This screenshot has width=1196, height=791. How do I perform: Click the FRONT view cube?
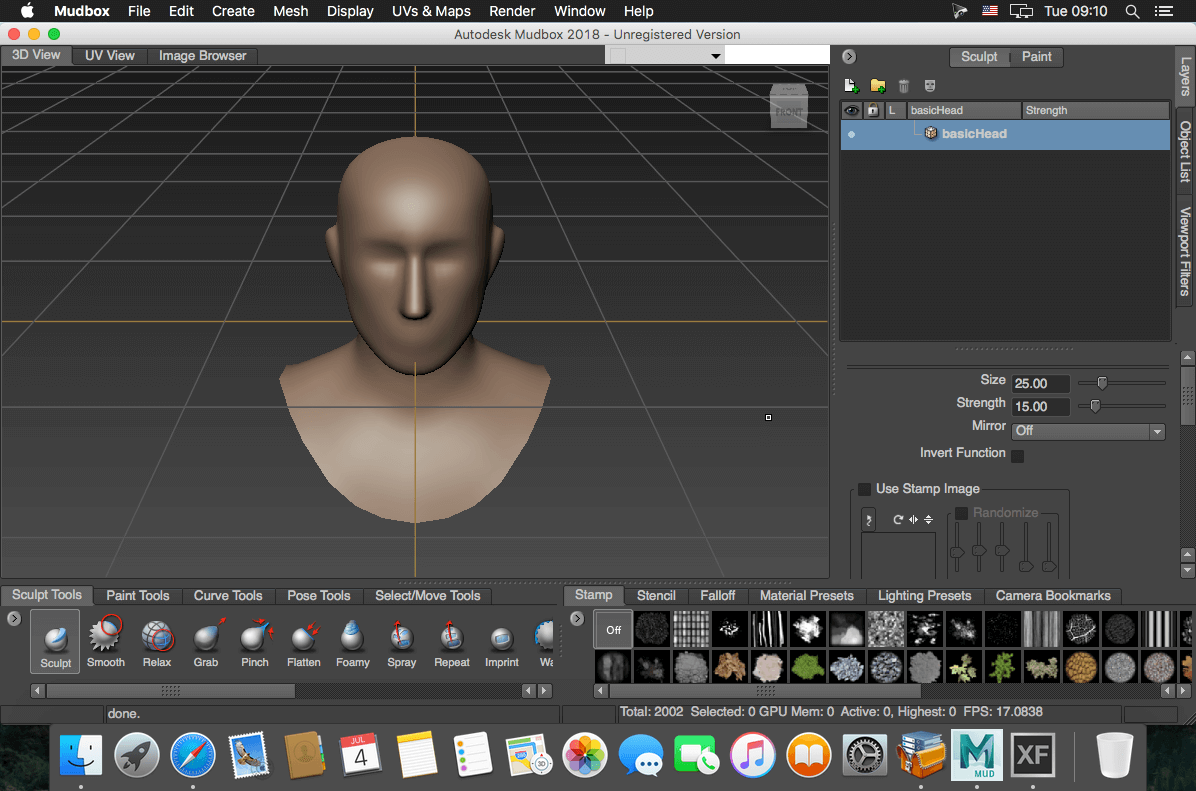click(789, 111)
